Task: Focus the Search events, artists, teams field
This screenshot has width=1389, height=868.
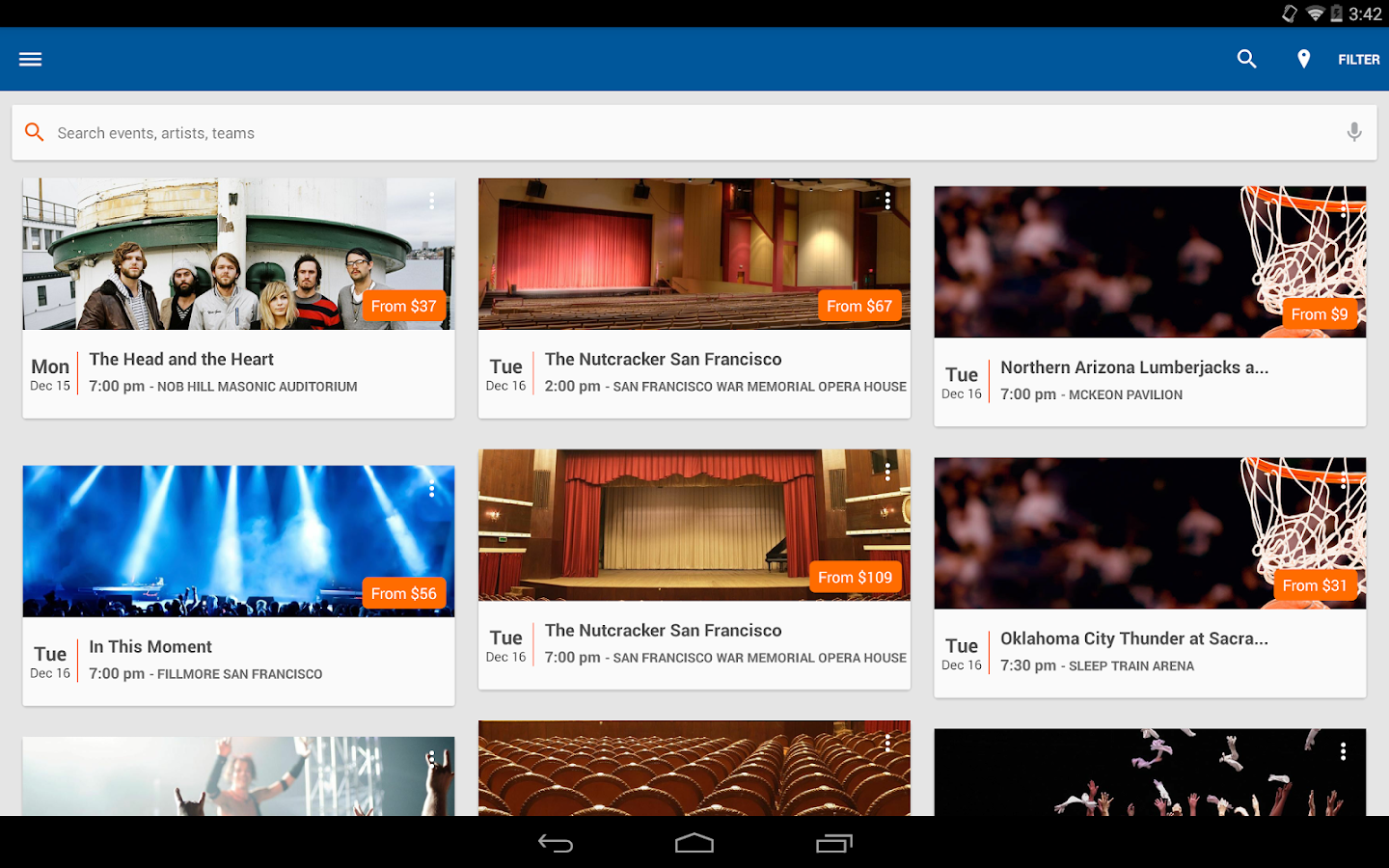Action: point(694,133)
